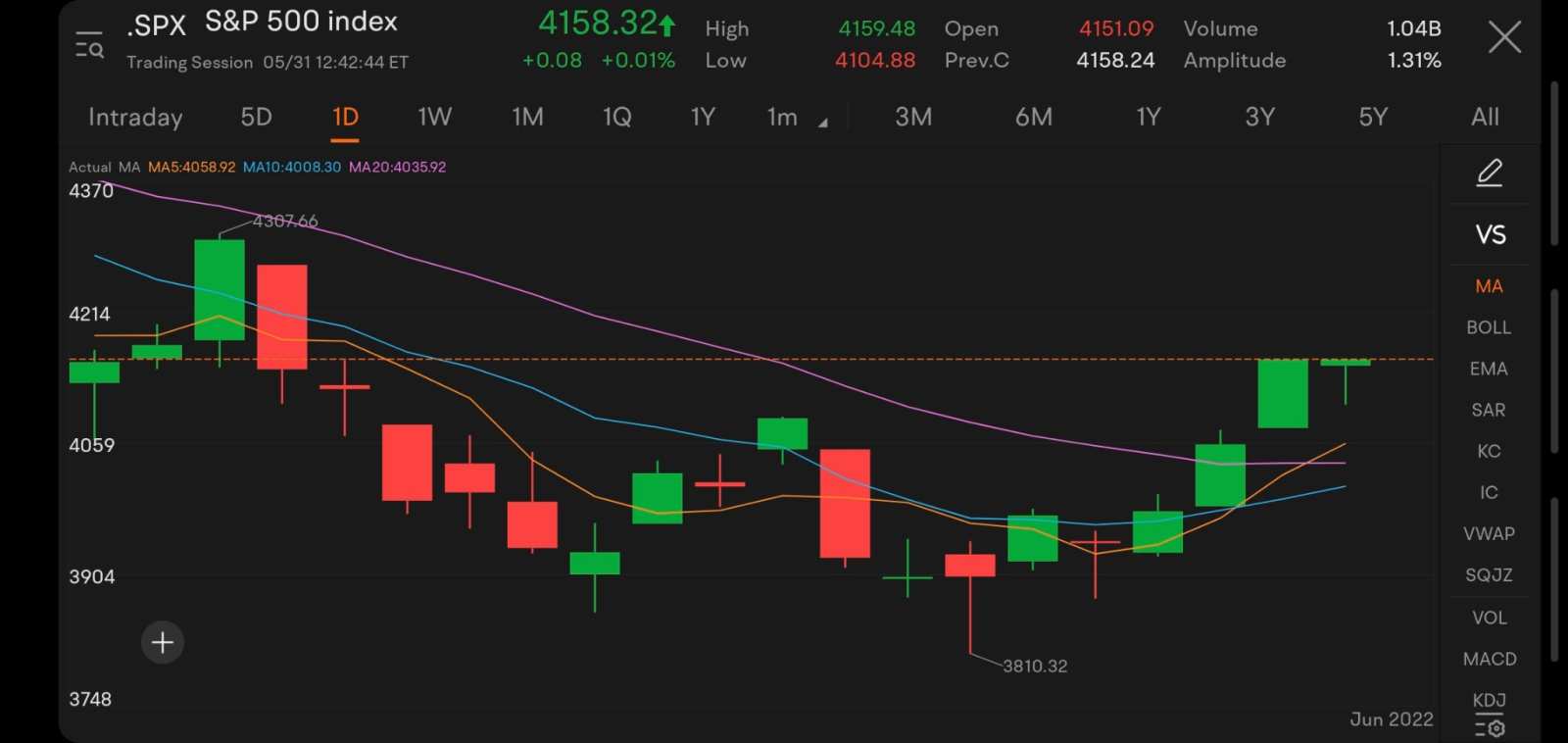Set chart range to 6M

(1034, 118)
